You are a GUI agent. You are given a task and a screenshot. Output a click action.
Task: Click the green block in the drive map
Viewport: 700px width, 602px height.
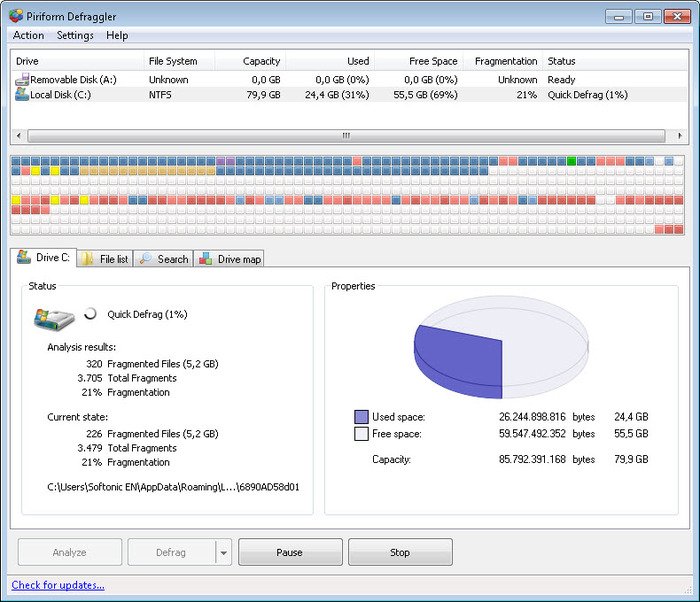pyautogui.click(x=571, y=161)
